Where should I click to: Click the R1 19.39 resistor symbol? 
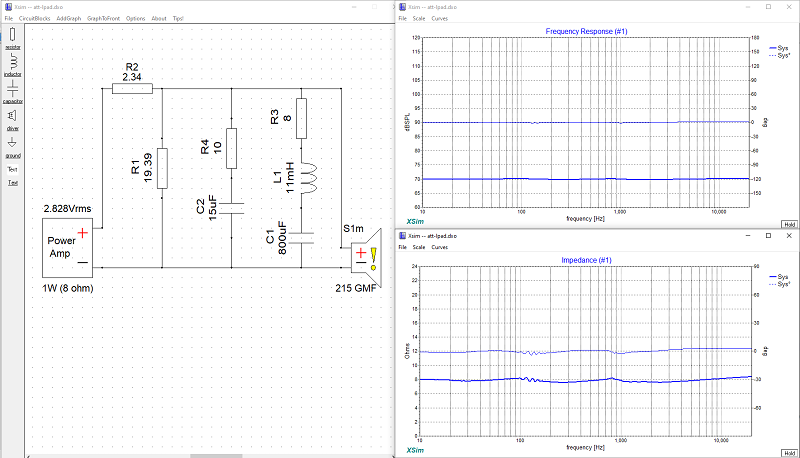(162, 168)
